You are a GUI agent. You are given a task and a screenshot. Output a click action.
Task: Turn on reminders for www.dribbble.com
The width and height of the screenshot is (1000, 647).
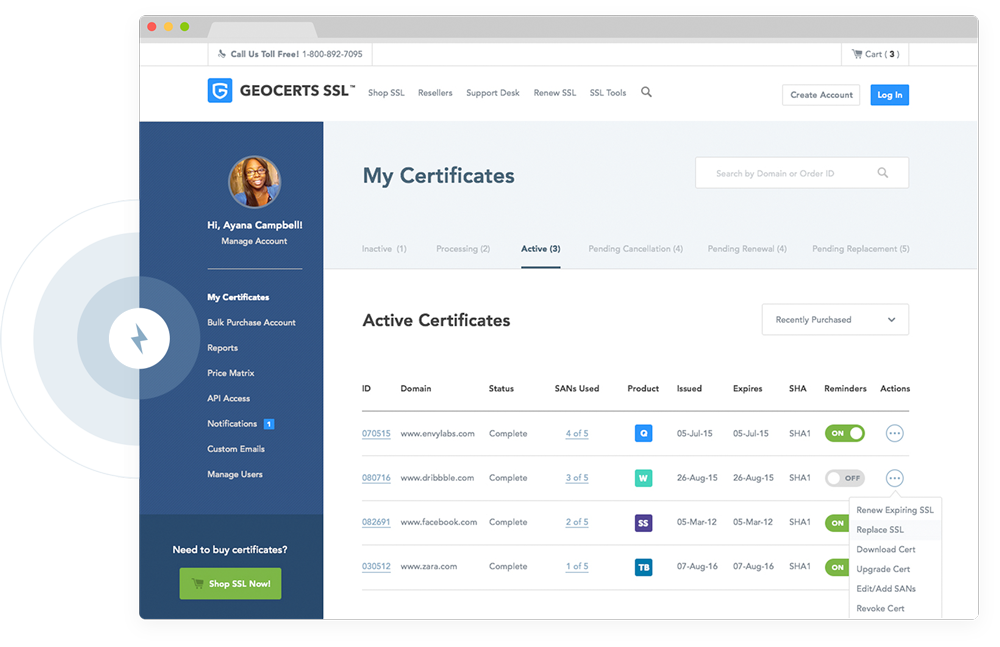point(844,478)
